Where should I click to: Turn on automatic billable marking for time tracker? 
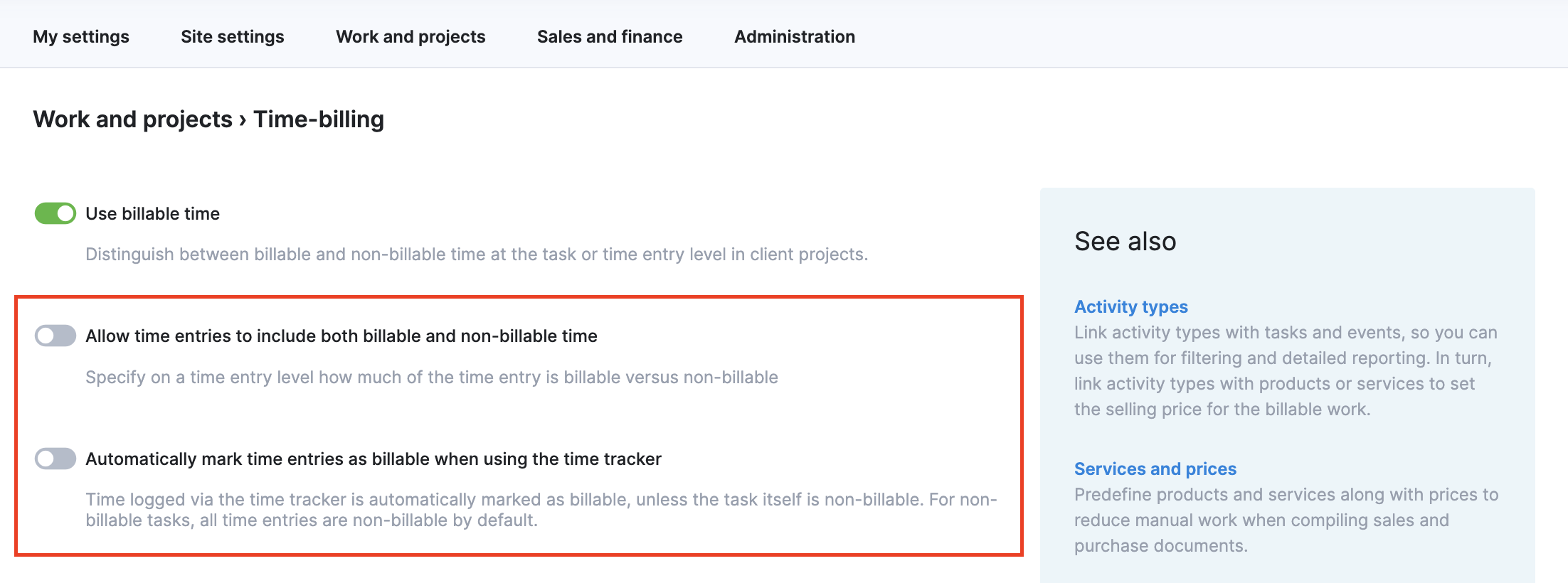click(55, 459)
